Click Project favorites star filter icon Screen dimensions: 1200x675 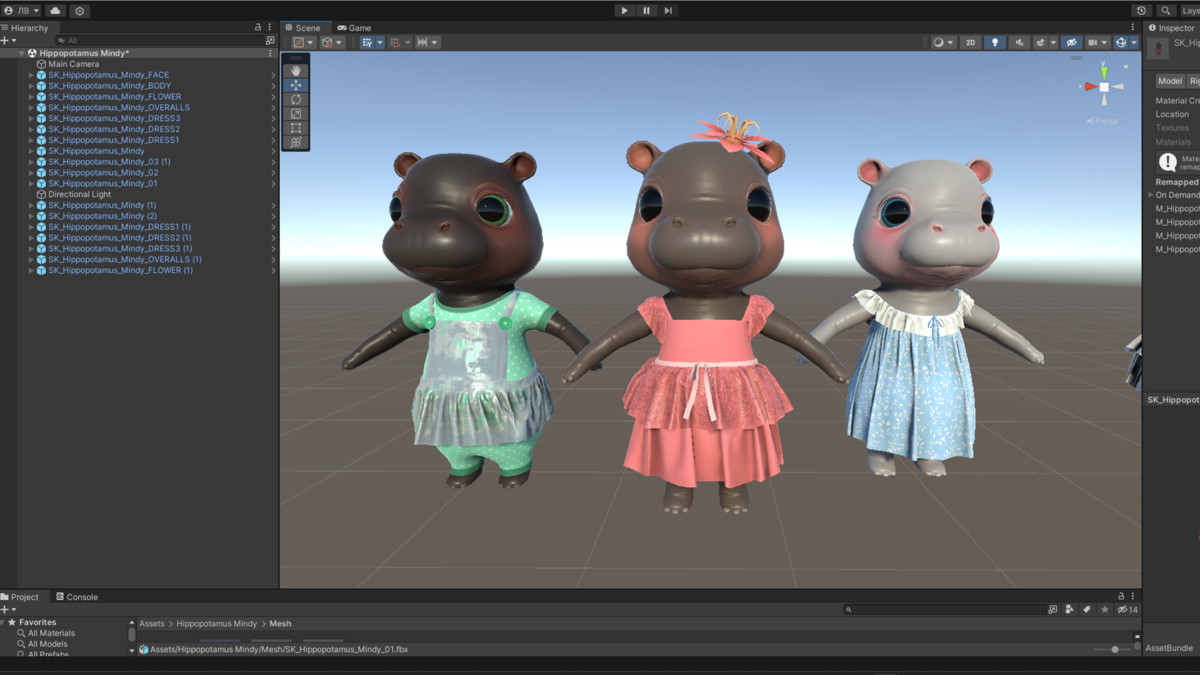click(1104, 609)
